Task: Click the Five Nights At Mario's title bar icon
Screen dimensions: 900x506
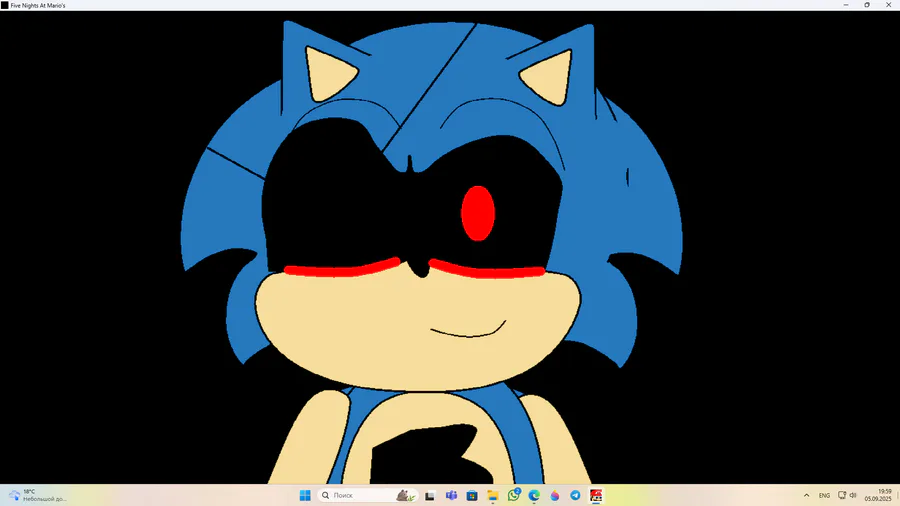Action: (5, 5)
